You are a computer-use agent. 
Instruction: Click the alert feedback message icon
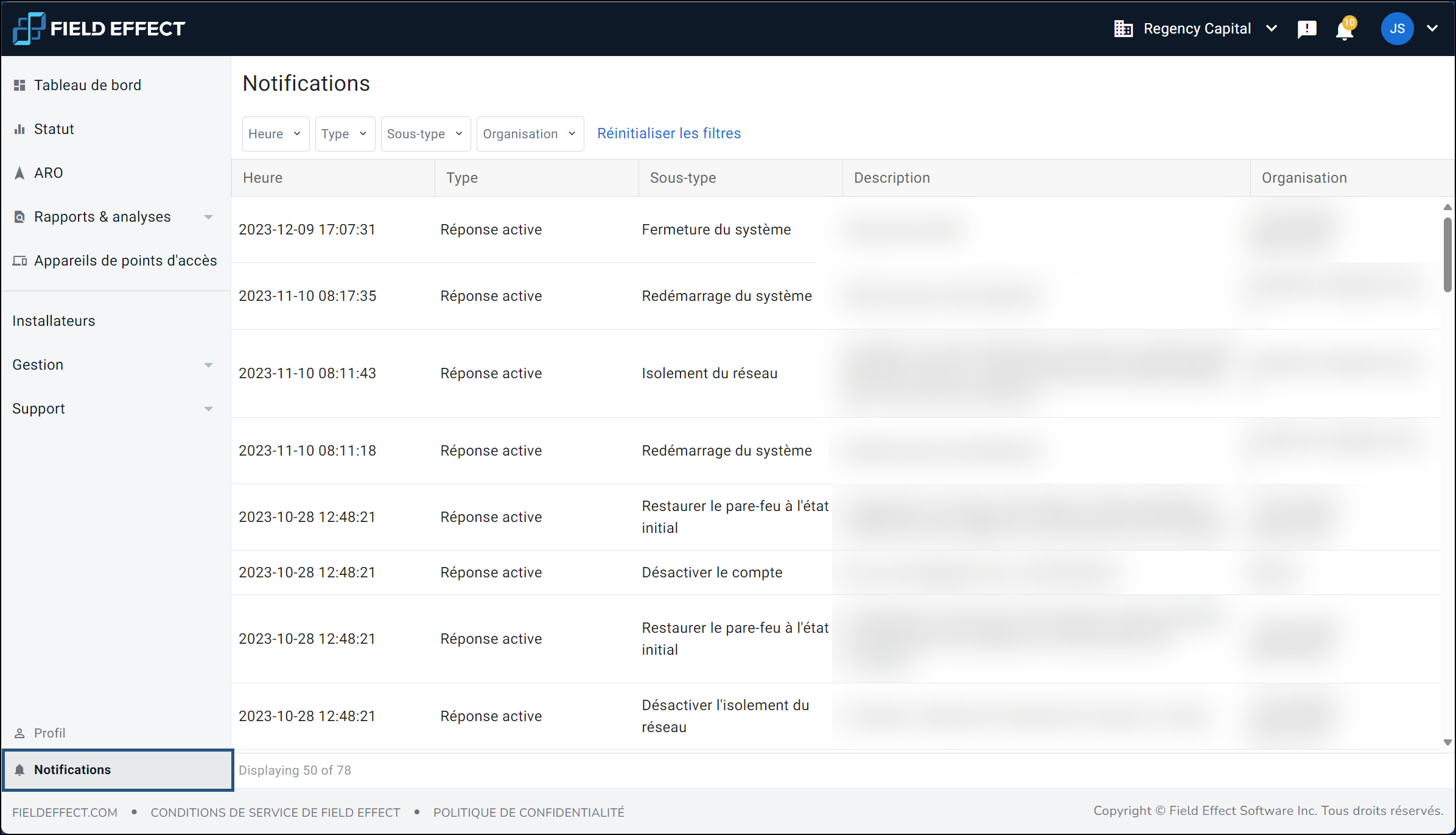(1306, 29)
